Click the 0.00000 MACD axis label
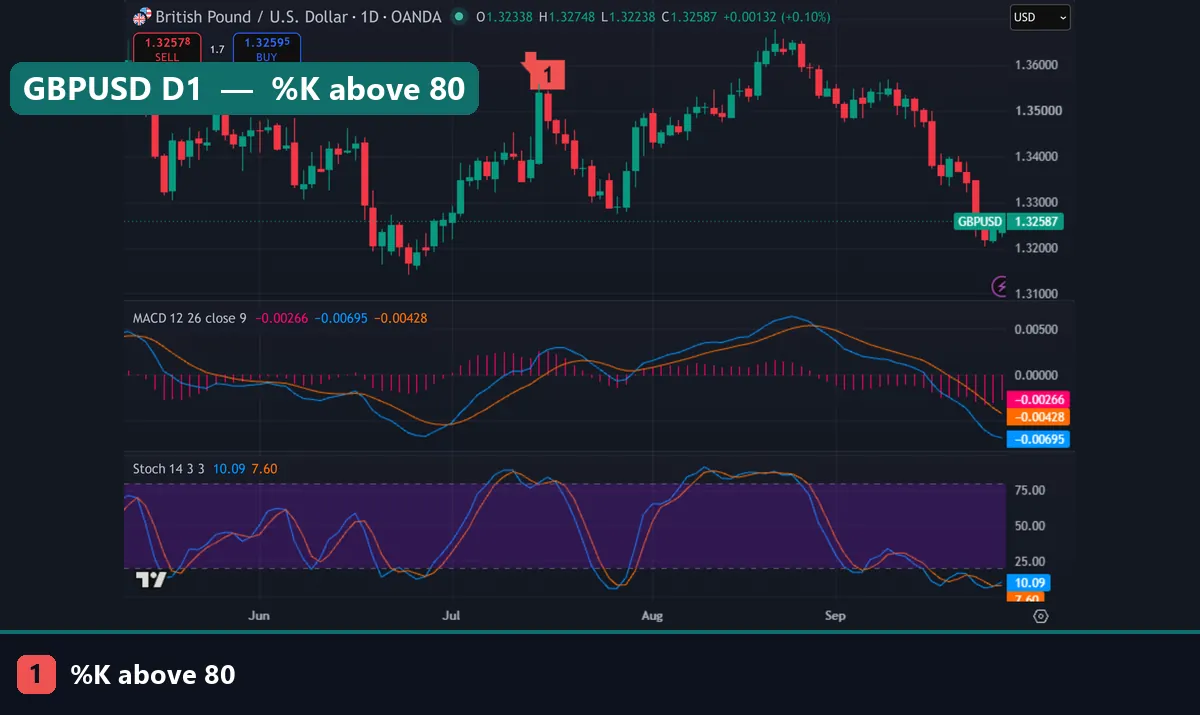 [x=1035, y=375]
